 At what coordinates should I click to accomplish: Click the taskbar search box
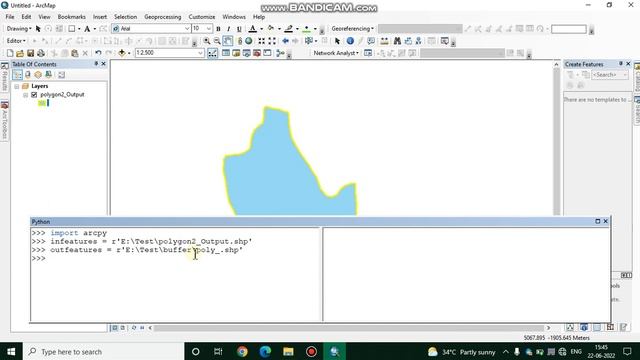tap(104, 351)
